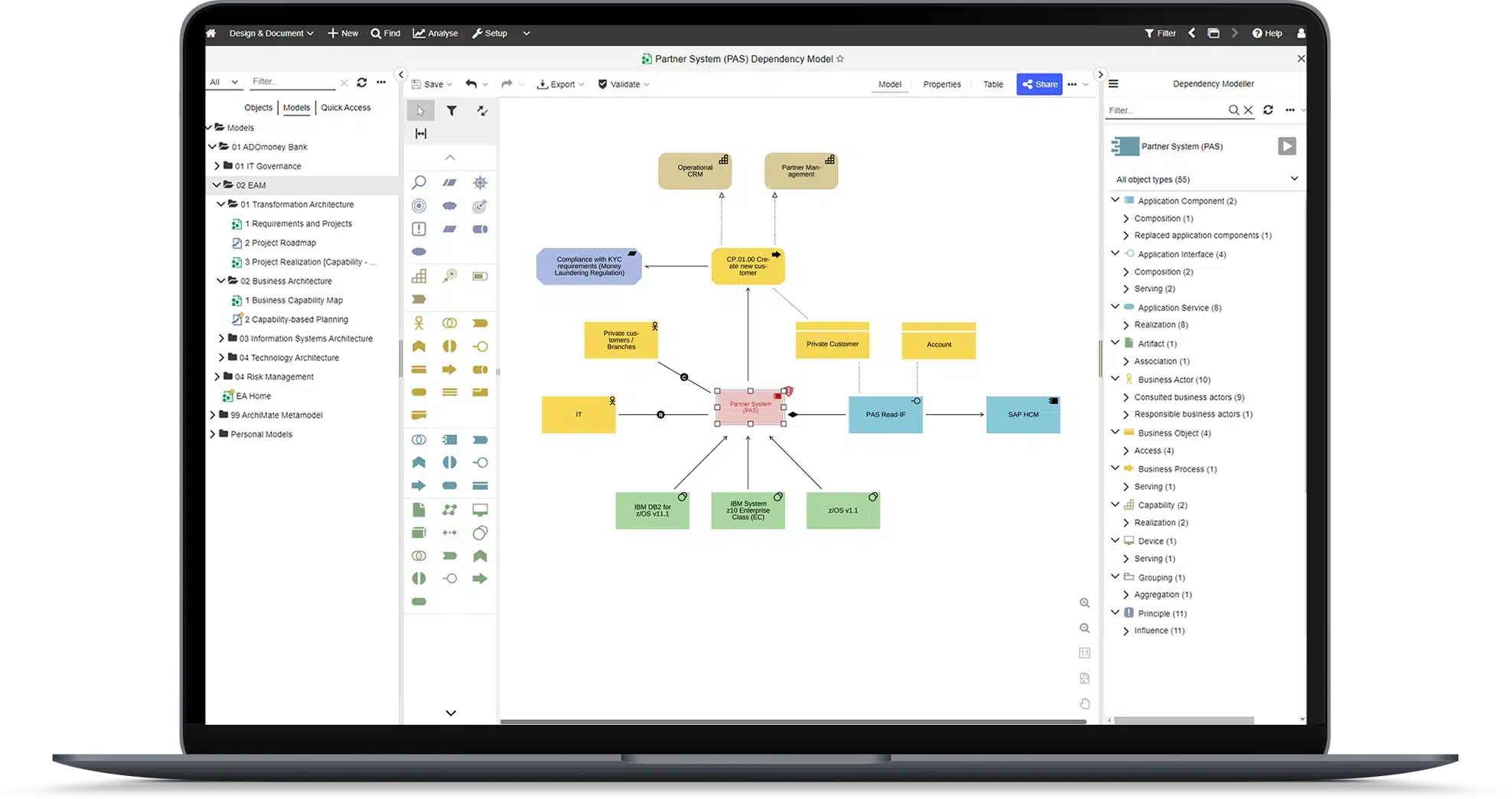Viewport: 1512px width, 799px height.
Task: Click the connector width tool icon
Action: coord(421,133)
